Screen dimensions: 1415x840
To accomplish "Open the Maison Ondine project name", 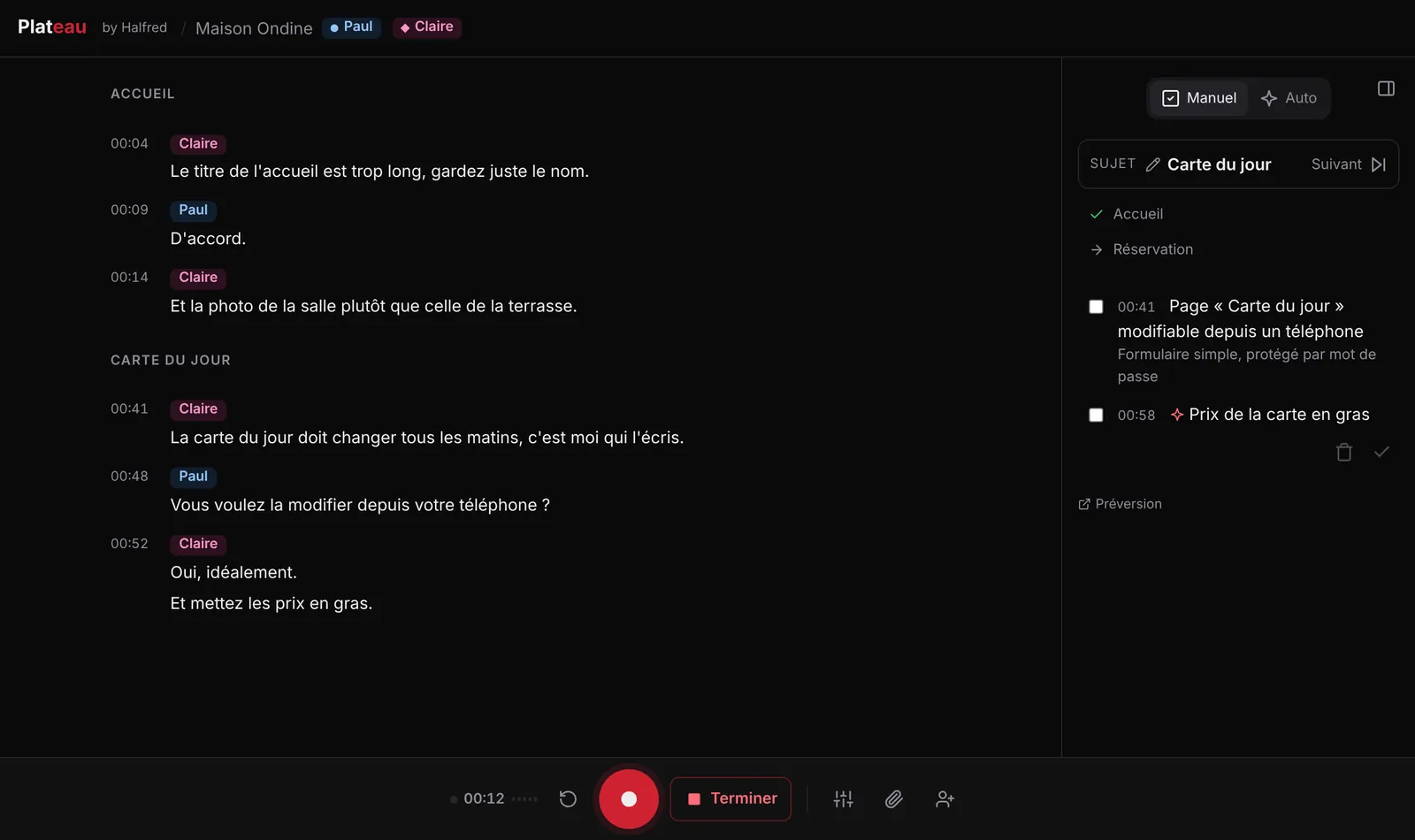I will click(x=254, y=28).
